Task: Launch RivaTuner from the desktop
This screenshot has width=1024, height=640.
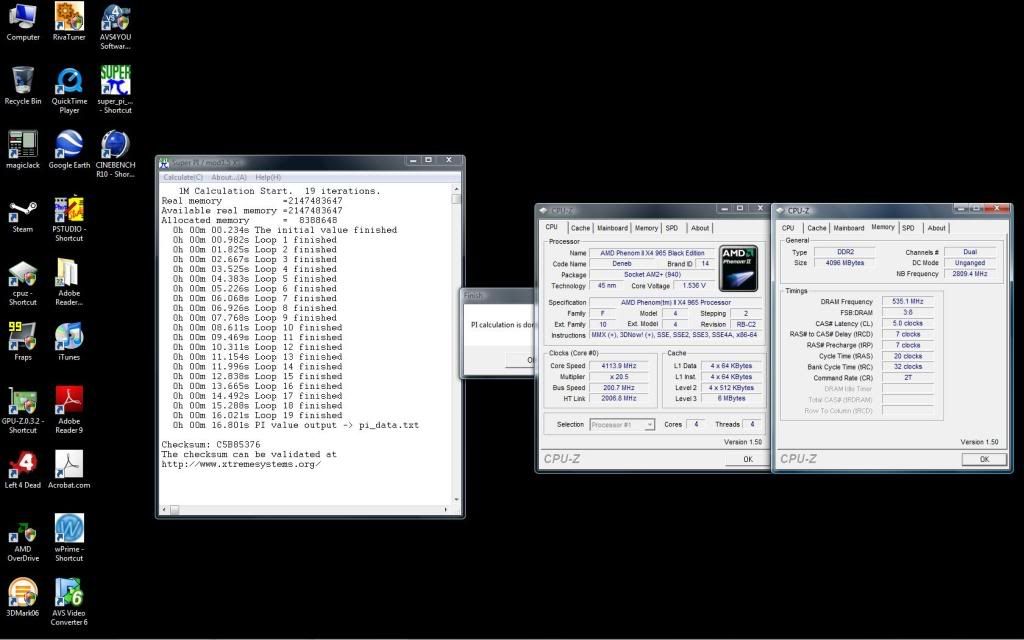Action: coord(69,22)
